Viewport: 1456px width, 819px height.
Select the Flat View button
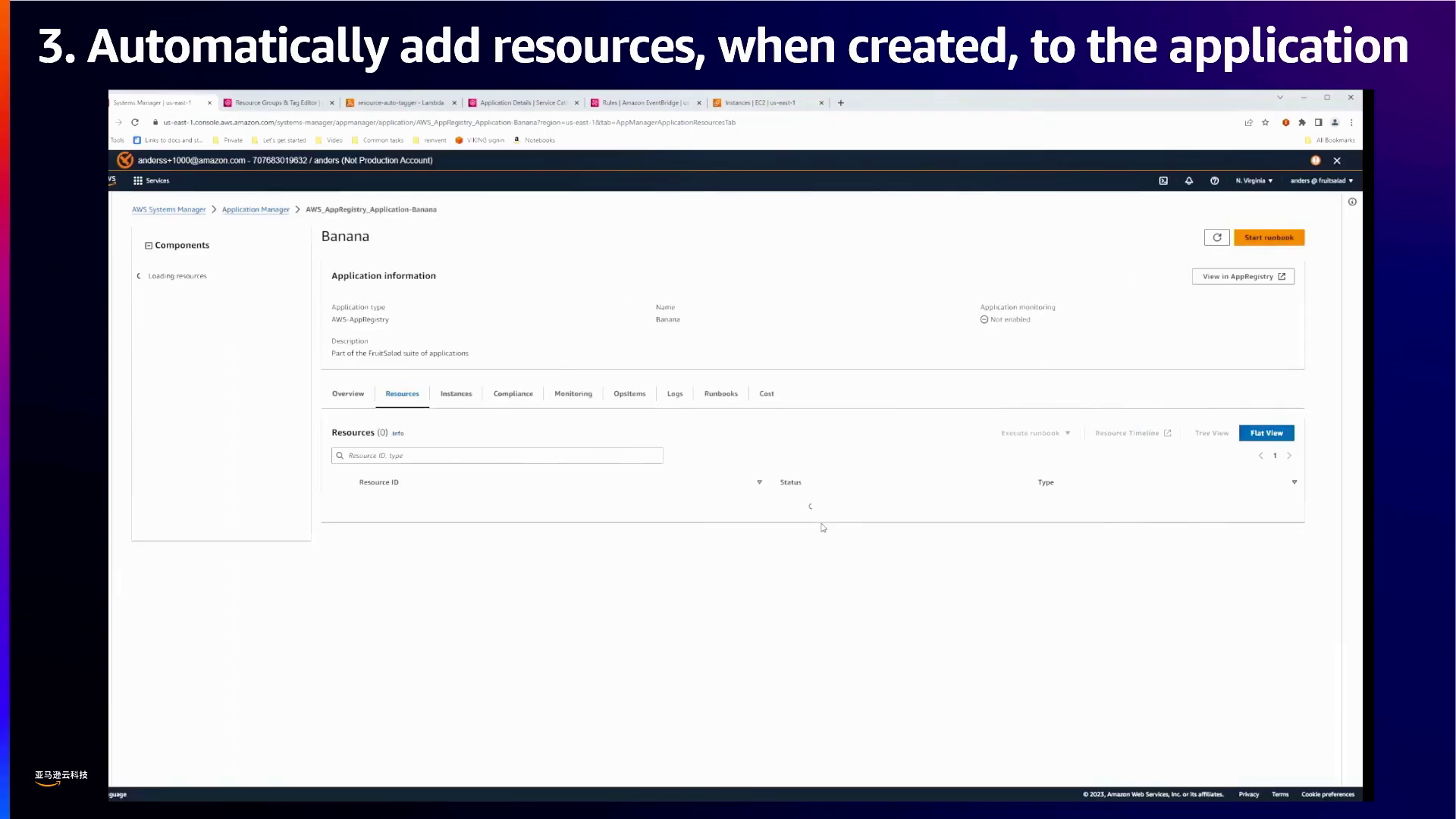[1266, 433]
